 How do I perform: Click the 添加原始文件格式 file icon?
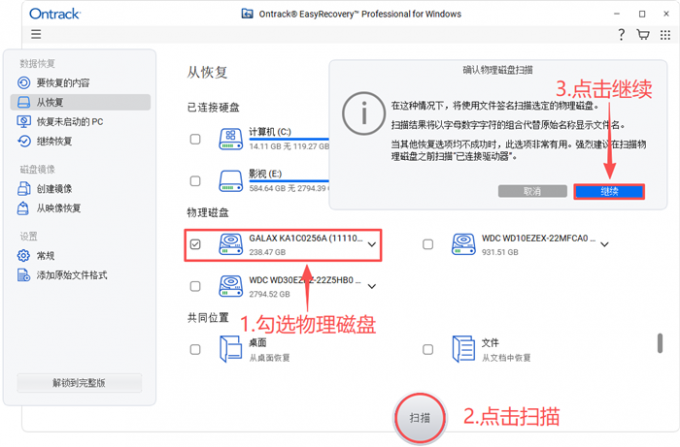(x=23, y=275)
